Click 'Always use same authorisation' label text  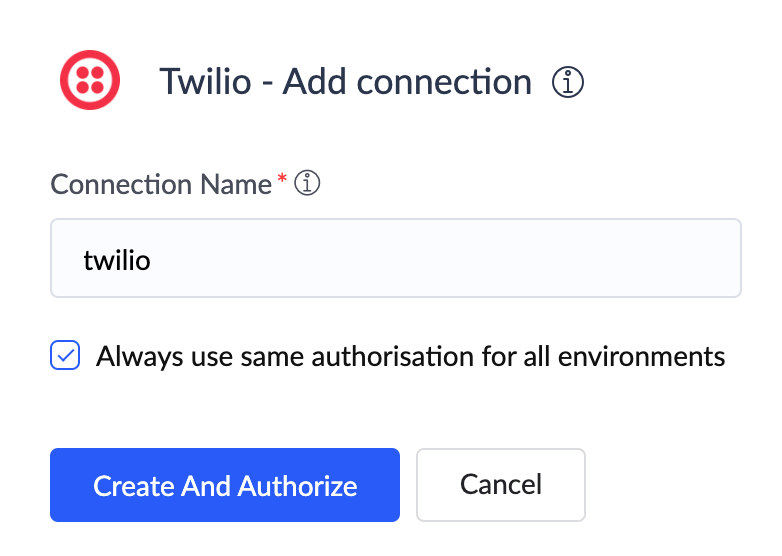[x=410, y=356]
